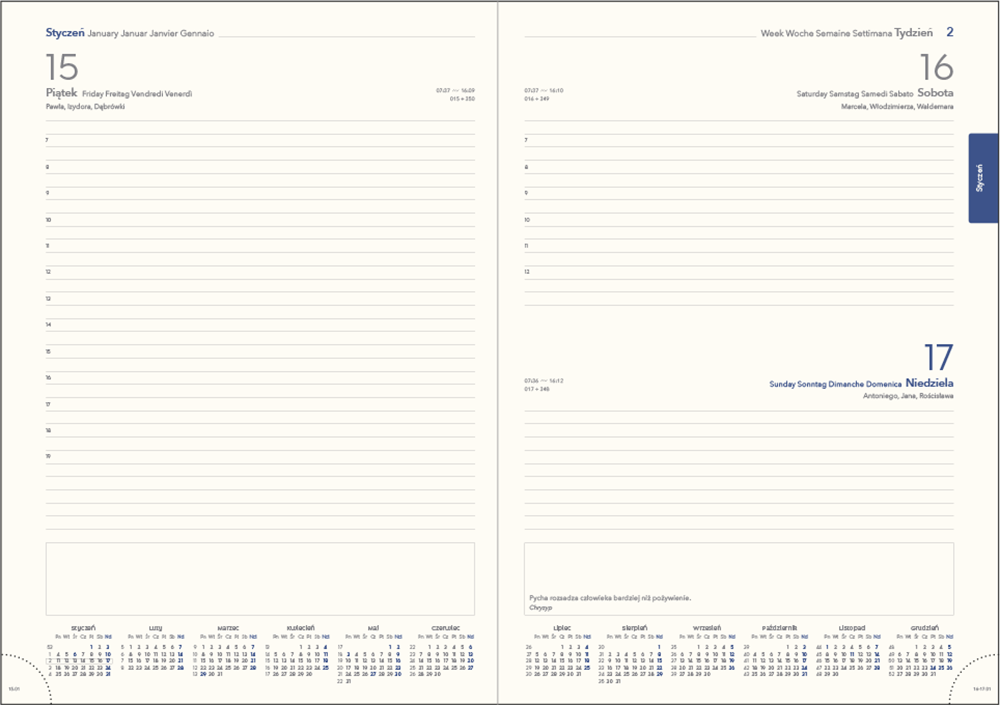Click hour 14 on the Friday page

coord(48,325)
